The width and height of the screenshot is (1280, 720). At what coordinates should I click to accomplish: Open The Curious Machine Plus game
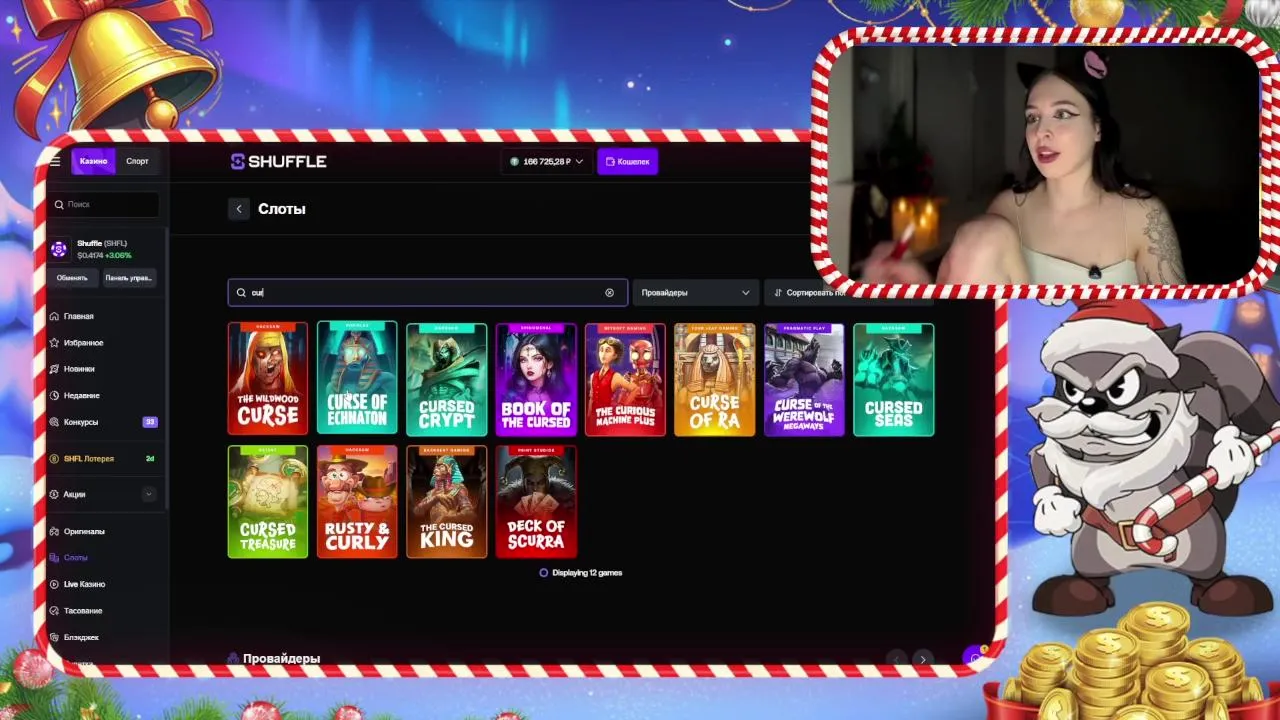(625, 379)
